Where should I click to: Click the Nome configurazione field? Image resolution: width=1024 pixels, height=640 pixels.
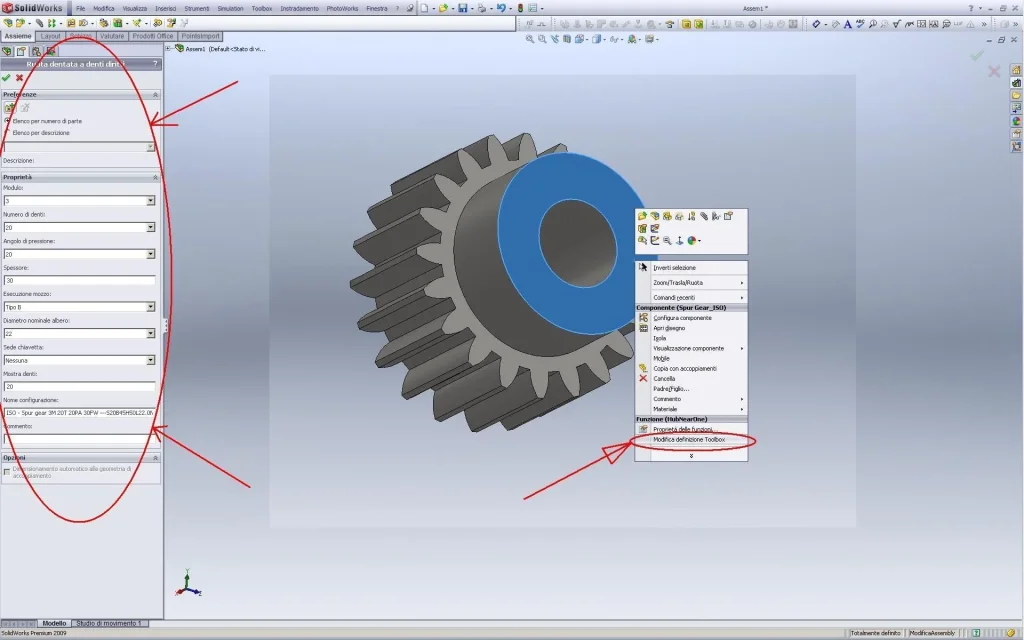[x=79, y=413]
